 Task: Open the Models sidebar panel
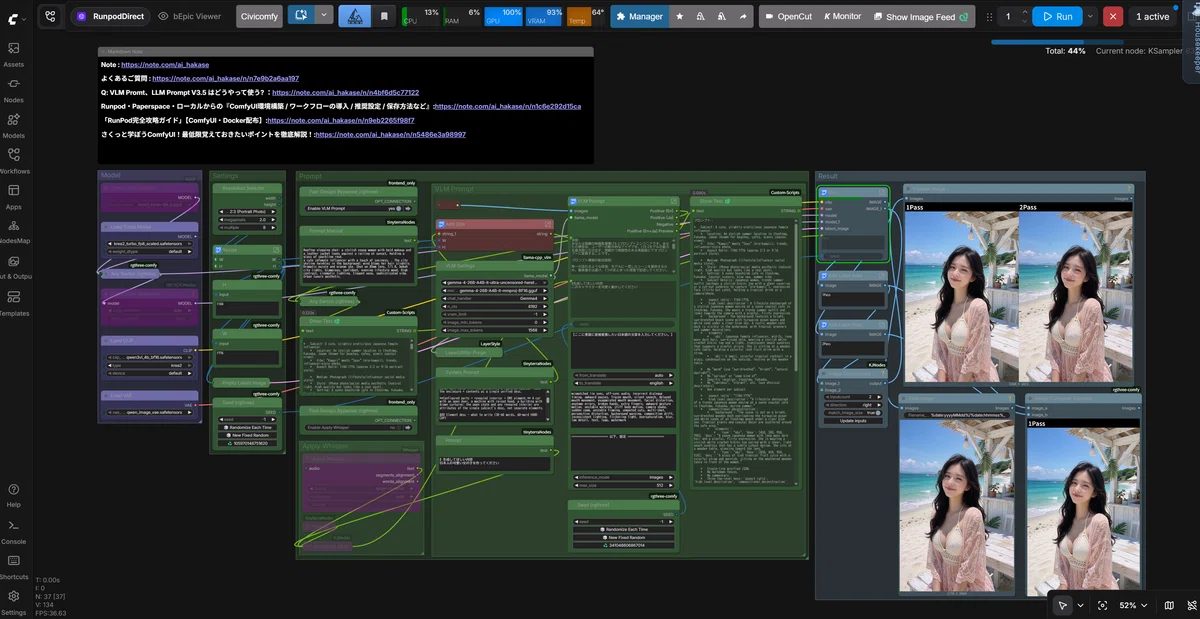coord(14,125)
